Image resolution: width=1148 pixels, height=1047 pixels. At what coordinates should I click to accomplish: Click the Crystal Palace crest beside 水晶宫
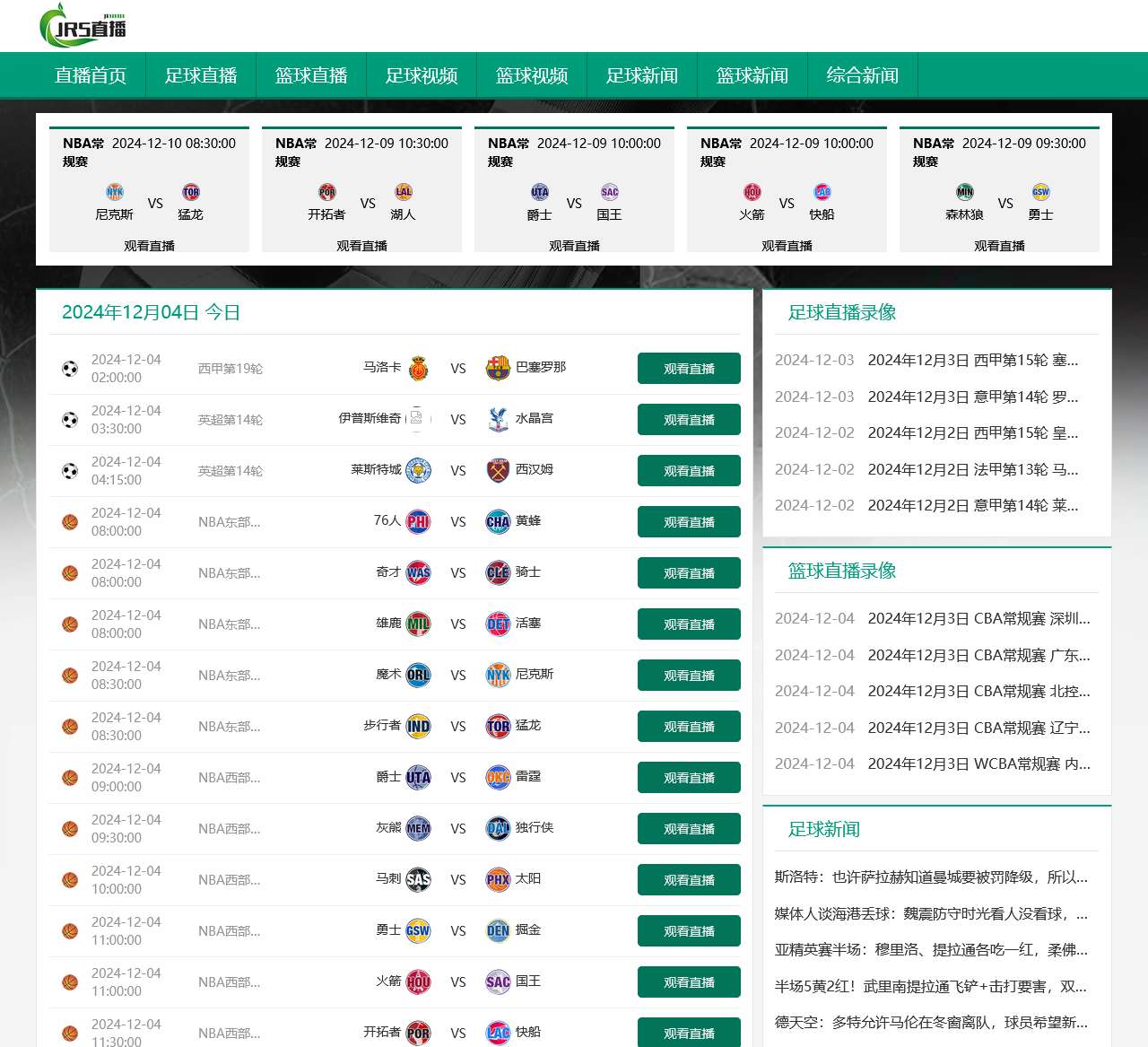click(x=498, y=419)
